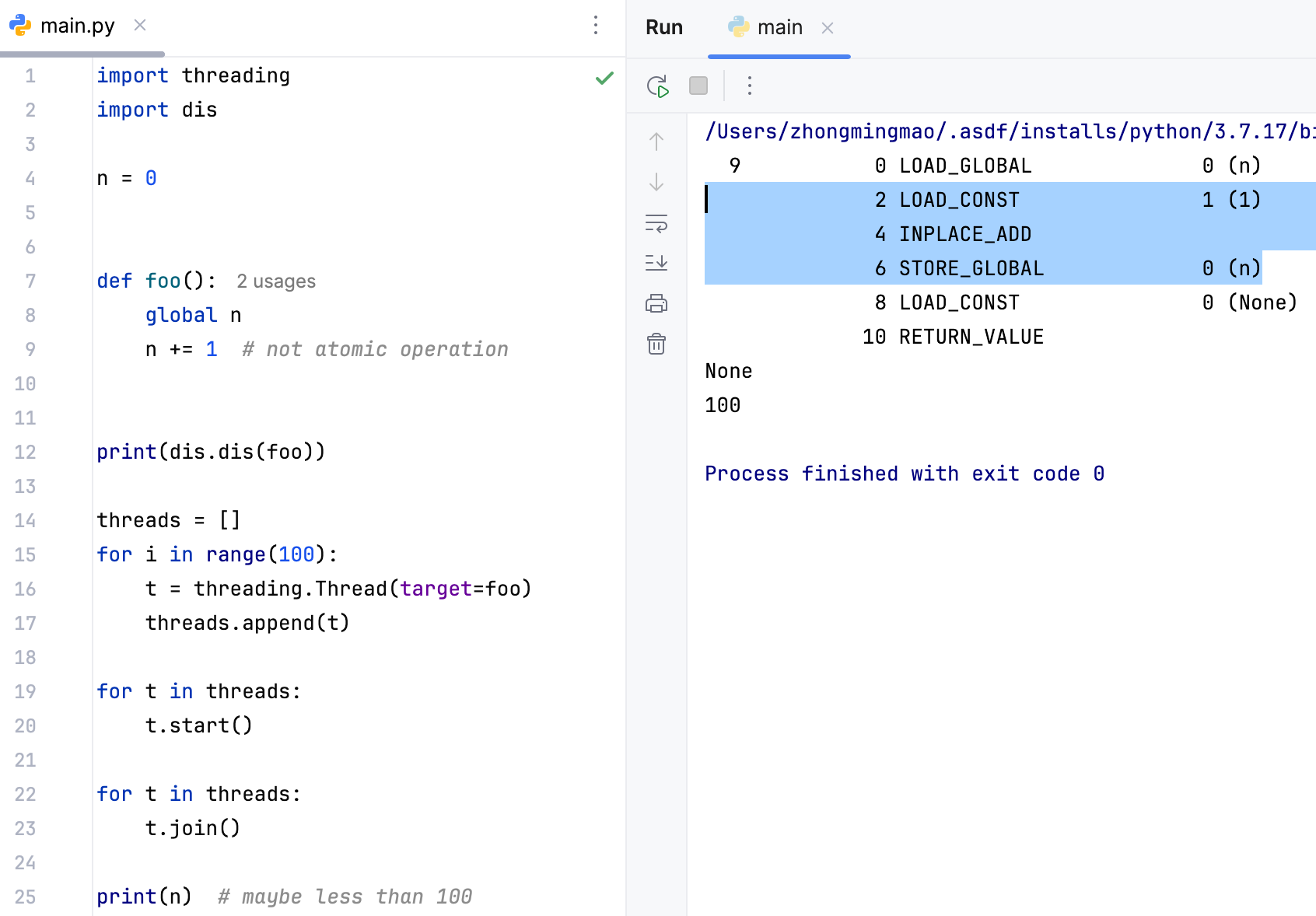This screenshot has height=916, width=1316.
Task: Click the Python file icon on main.py tab
Action: [x=20, y=26]
